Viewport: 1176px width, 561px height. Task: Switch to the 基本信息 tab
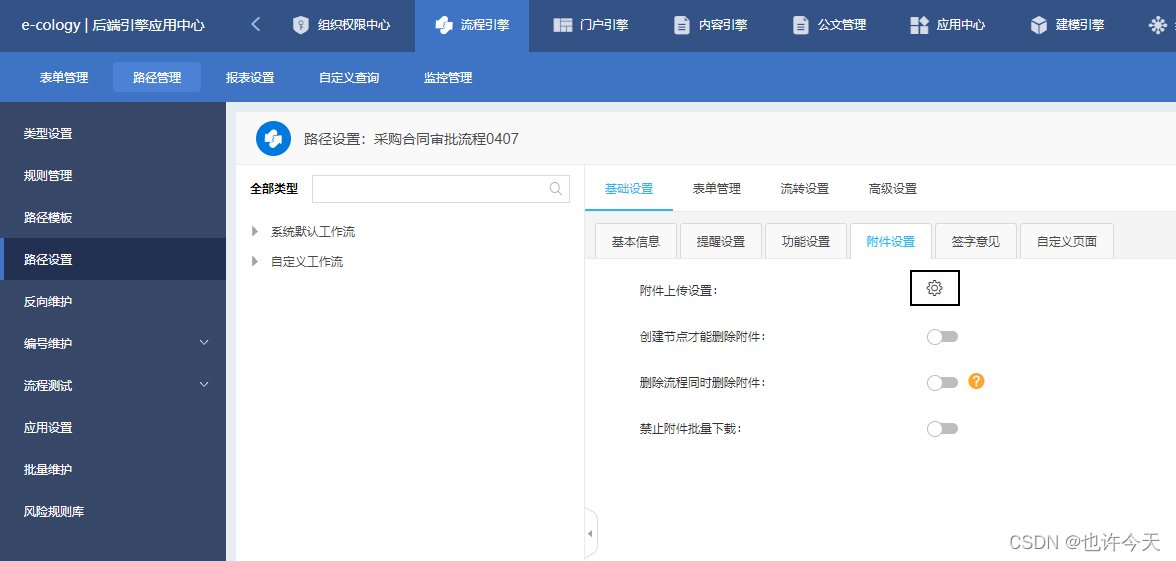click(636, 242)
